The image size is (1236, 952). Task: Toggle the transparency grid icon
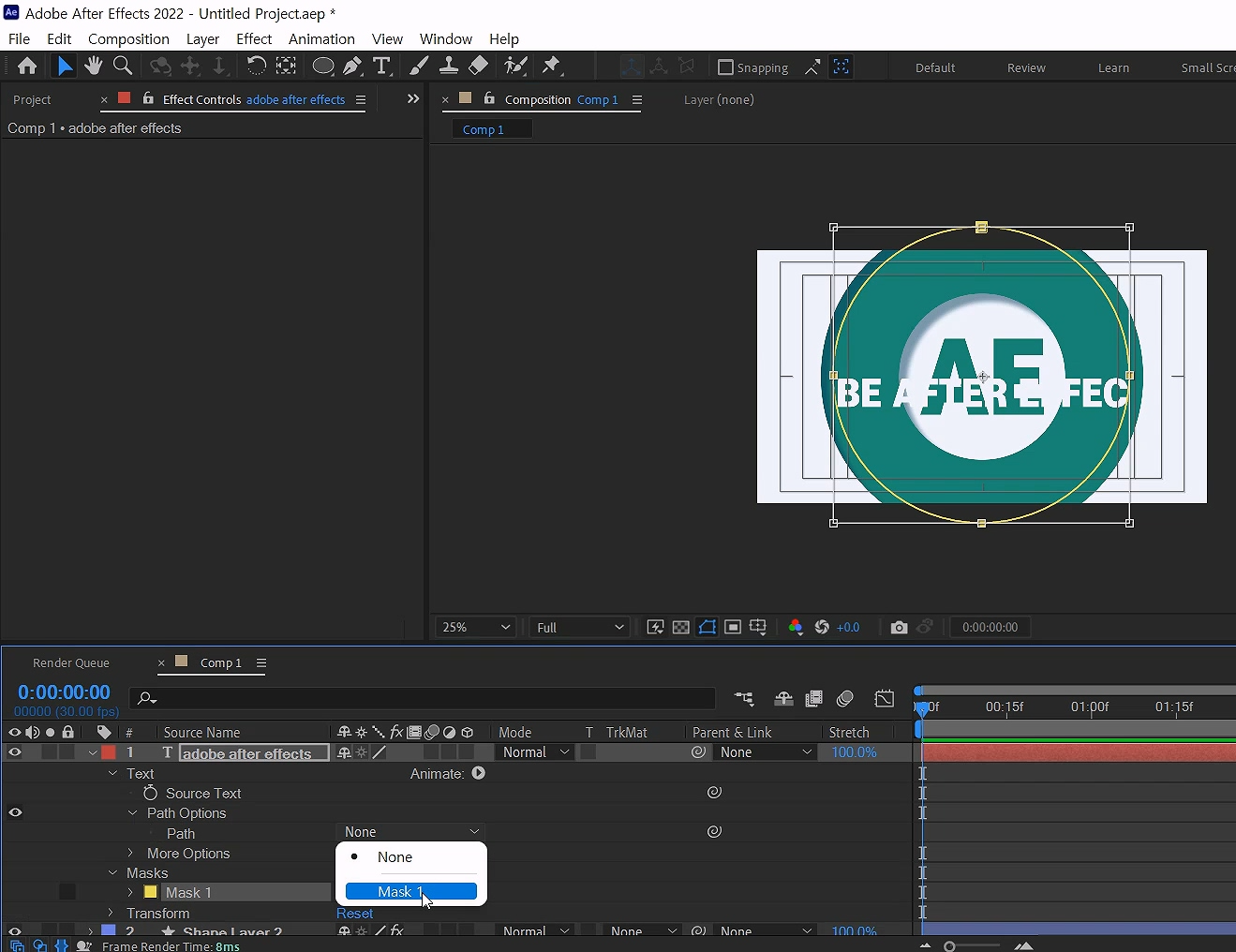click(681, 627)
